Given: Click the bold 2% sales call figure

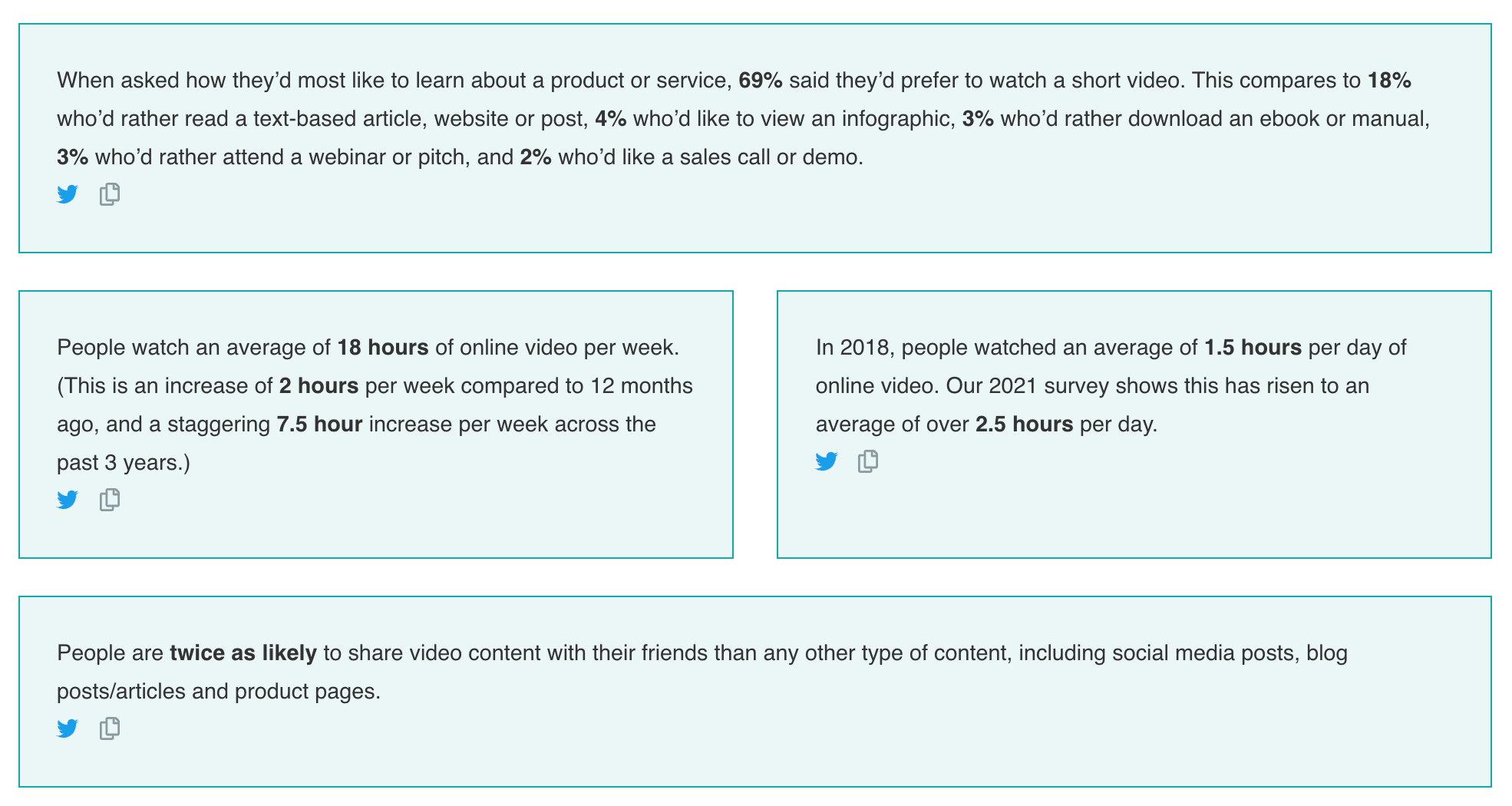Looking at the screenshot, I should pyautogui.click(x=536, y=157).
